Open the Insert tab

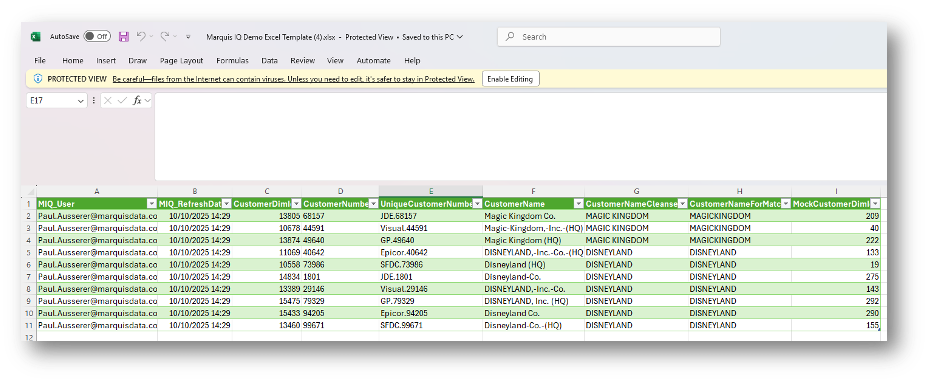tap(106, 60)
